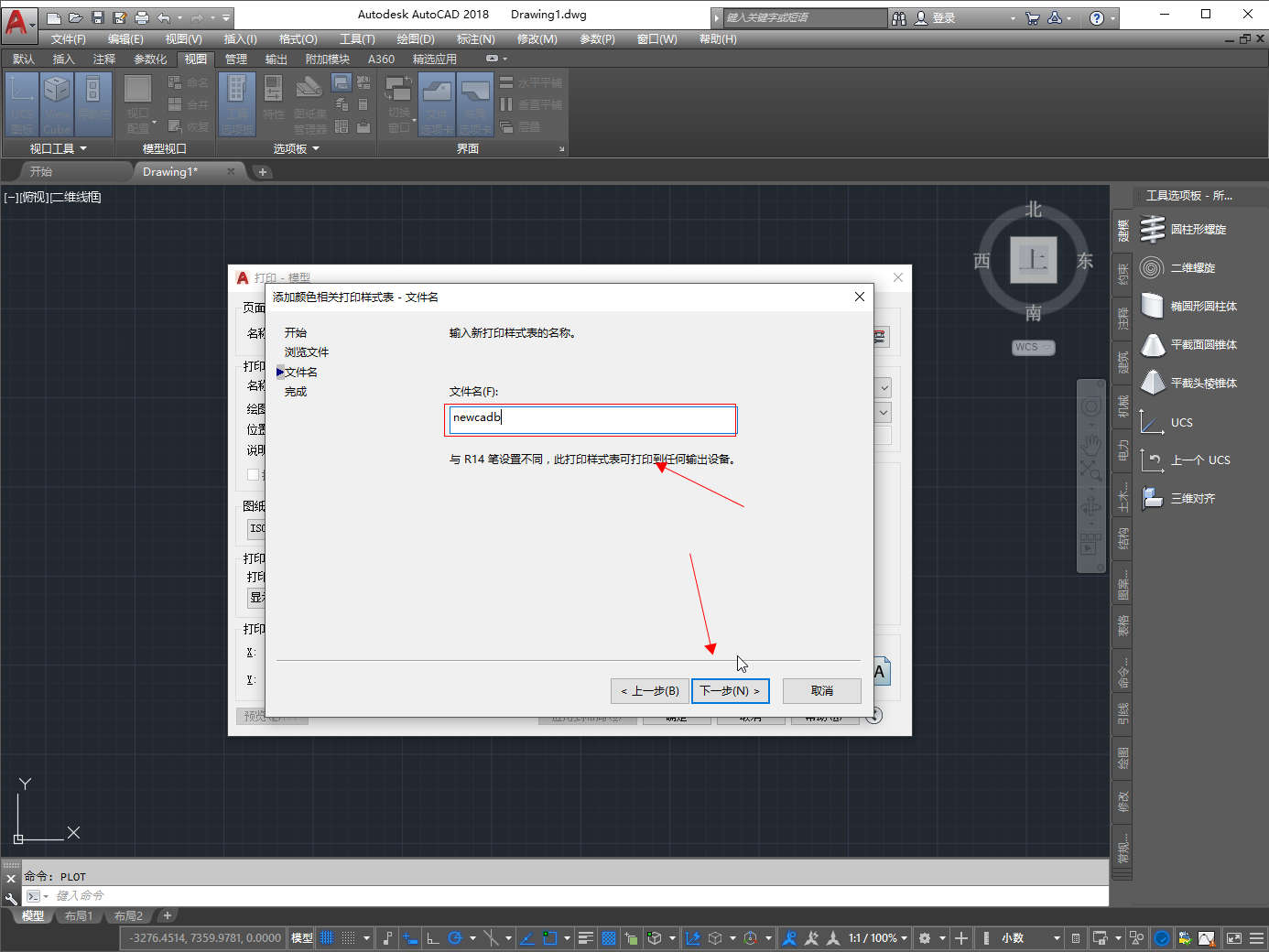Click the New drawing icon in quick access toolbar

pos(54,17)
